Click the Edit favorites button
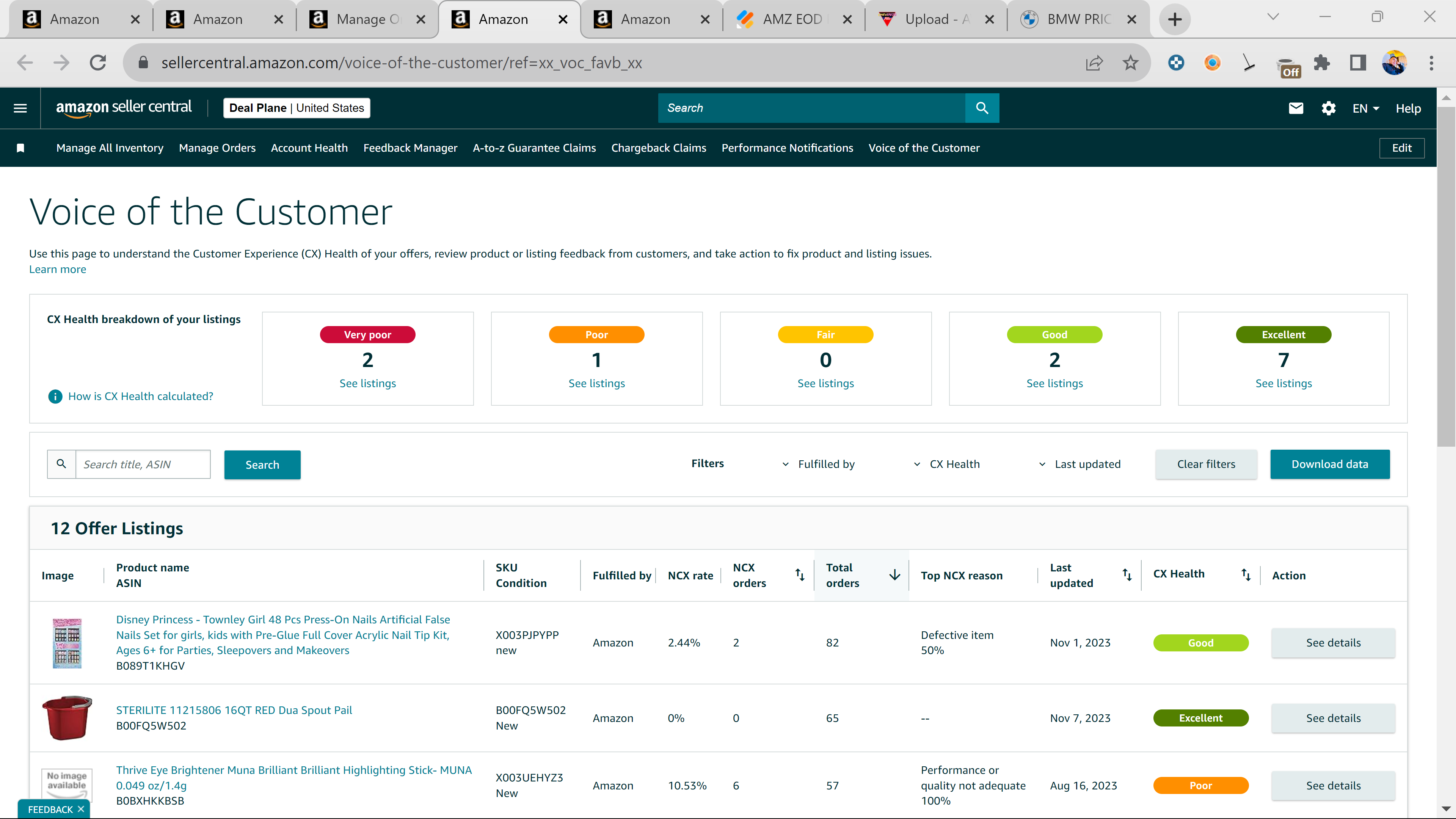The height and width of the screenshot is (819, 1456). 1402,148
